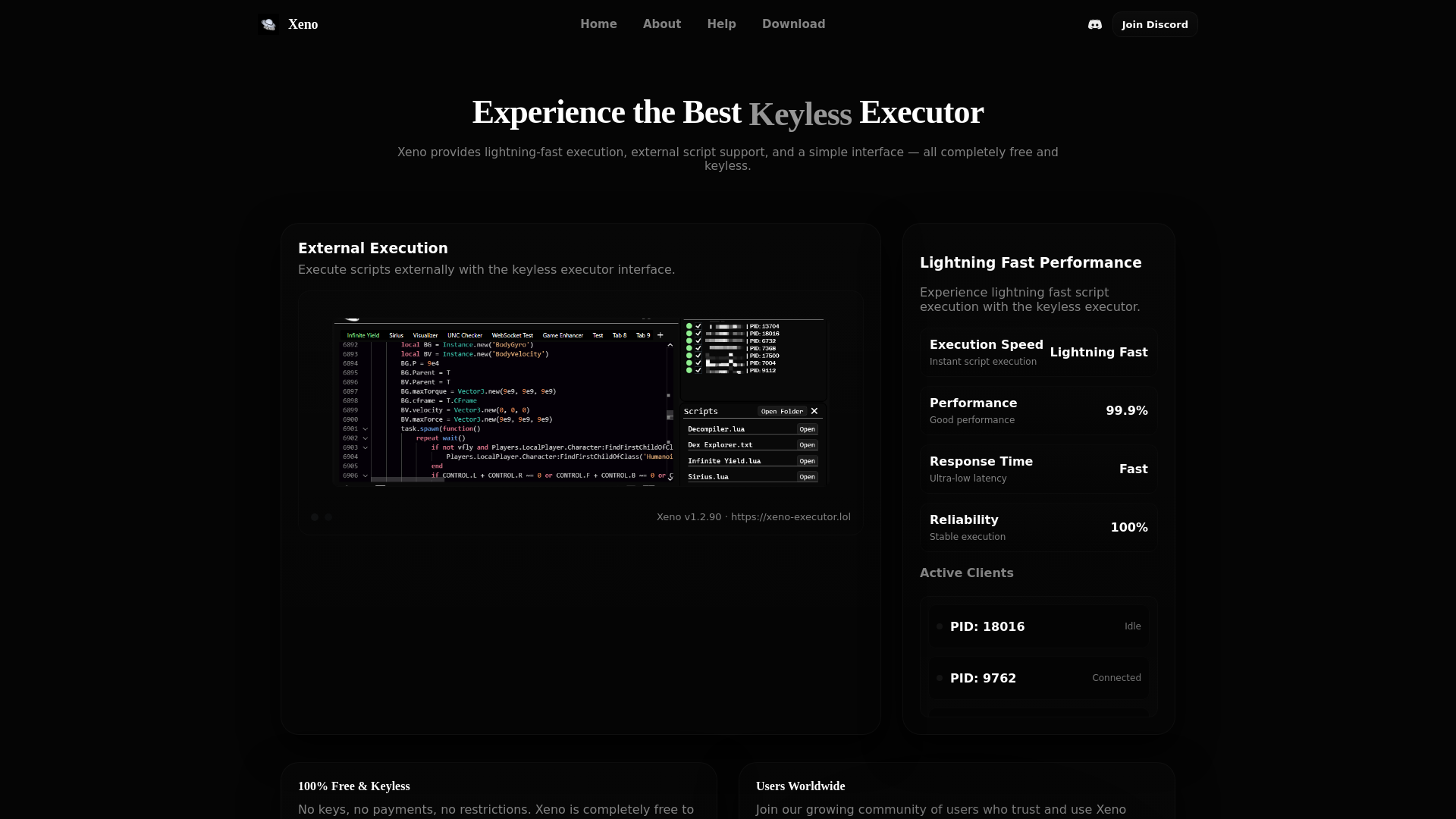
Task: Switch to the WebSocket Test tab
Action: point(513,335)
